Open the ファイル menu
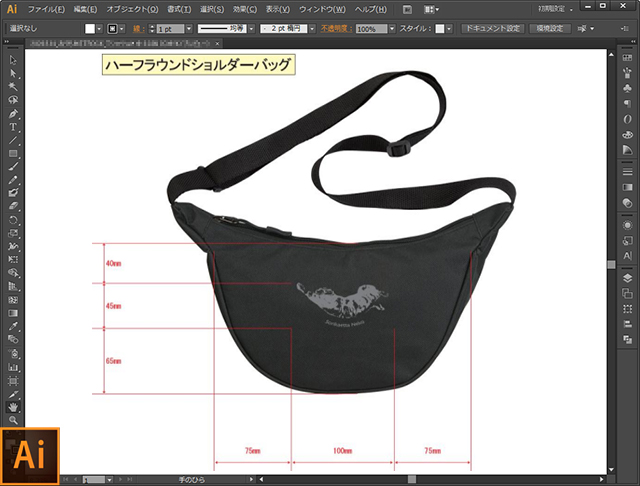 46,9
